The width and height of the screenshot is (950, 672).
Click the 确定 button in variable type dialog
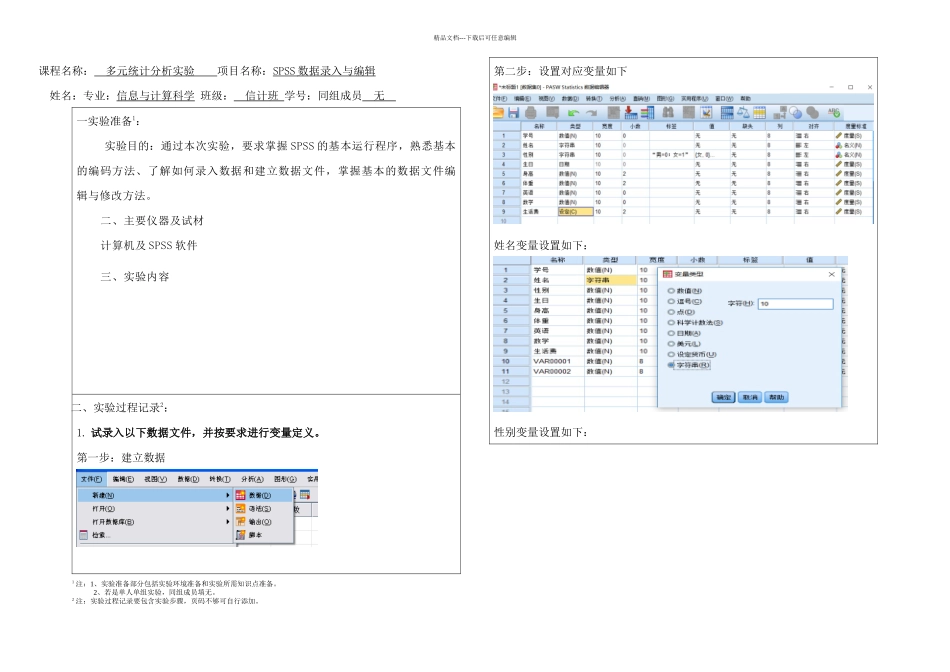point(723,398)
